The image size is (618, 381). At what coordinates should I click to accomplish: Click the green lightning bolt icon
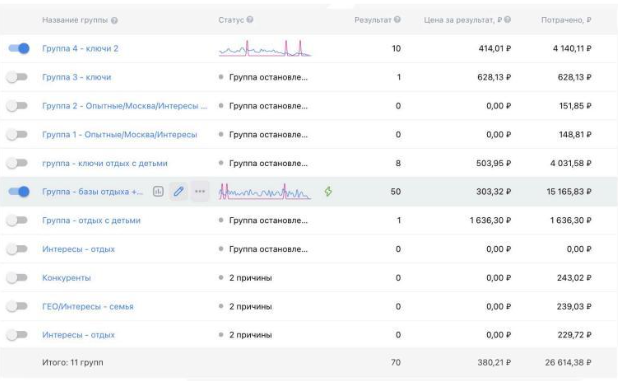tap(328, 191)
